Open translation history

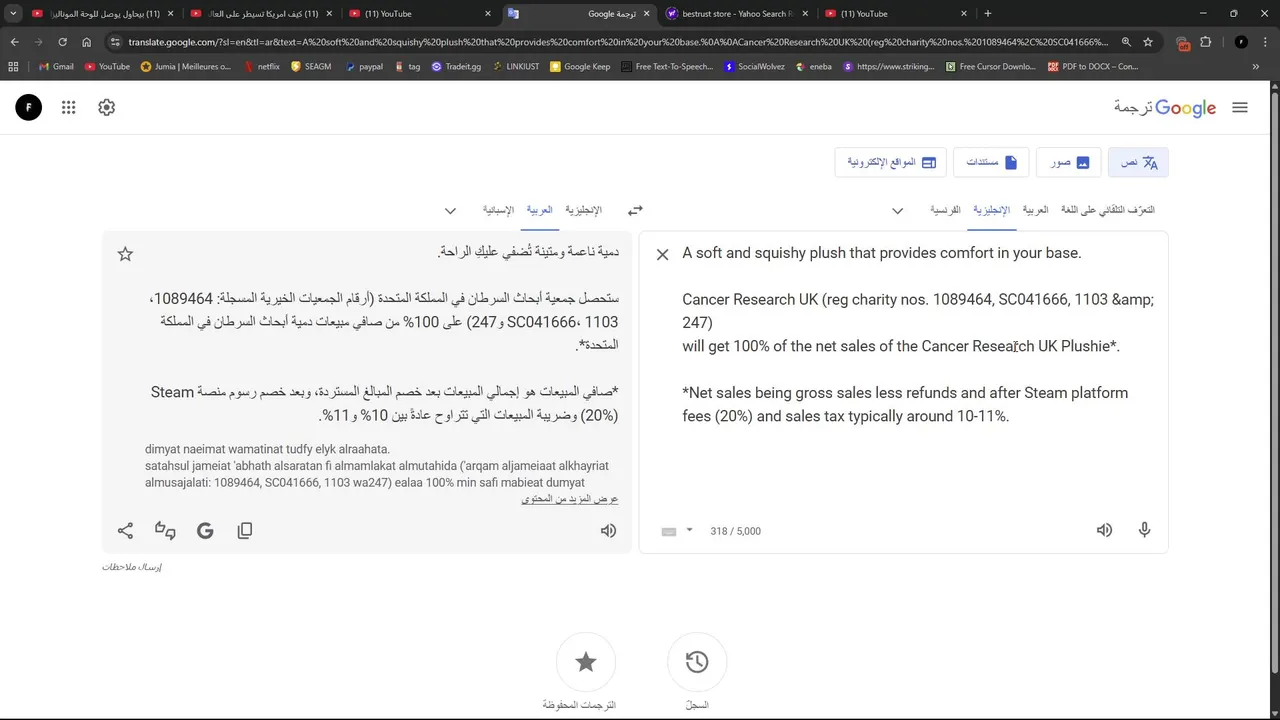697,662
